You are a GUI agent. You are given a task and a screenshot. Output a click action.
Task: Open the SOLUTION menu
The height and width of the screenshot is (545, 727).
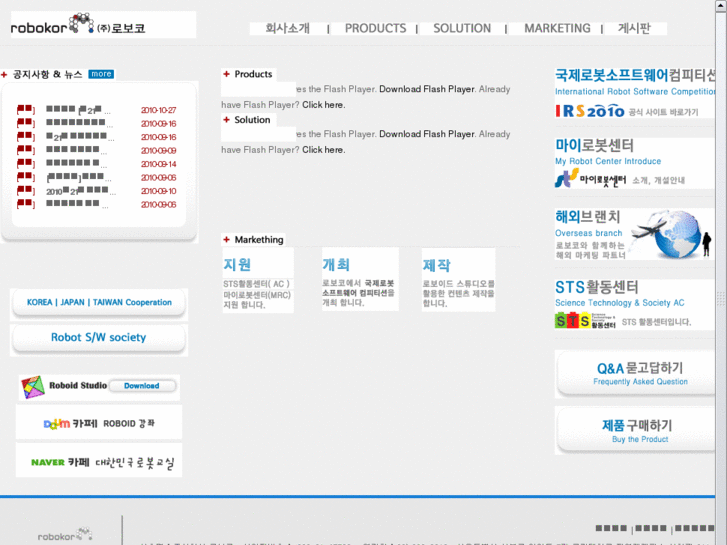click(x=462, y=28)
